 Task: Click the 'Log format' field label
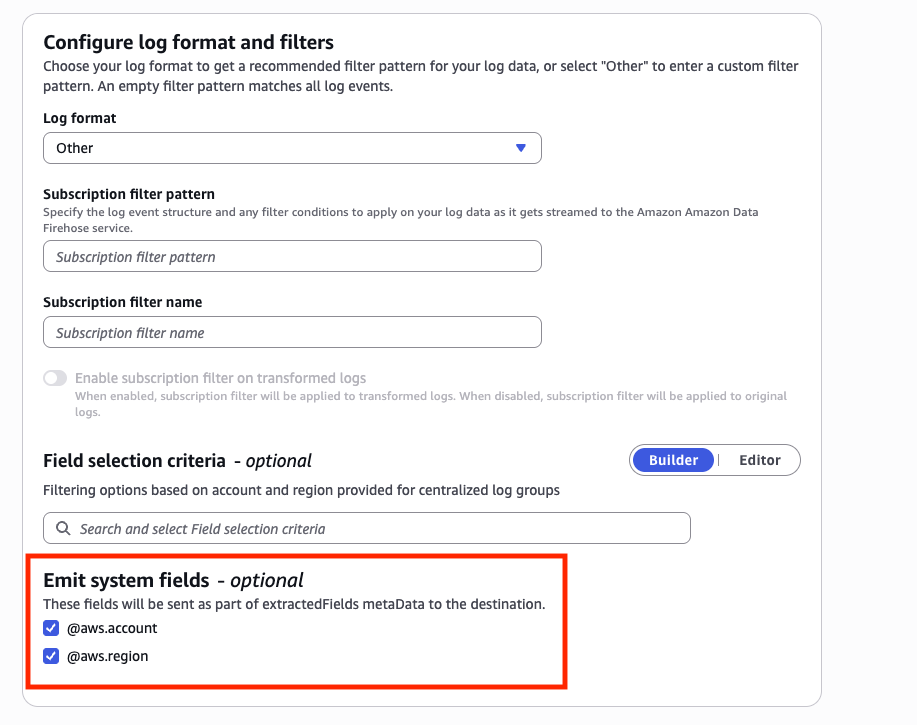80,118
